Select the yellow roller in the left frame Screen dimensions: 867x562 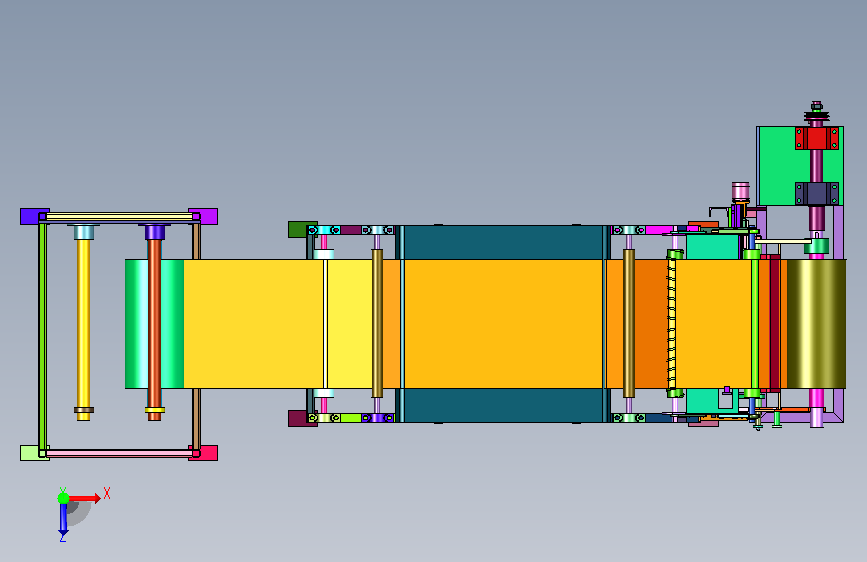pyautogui.click(x=83, y=330)
